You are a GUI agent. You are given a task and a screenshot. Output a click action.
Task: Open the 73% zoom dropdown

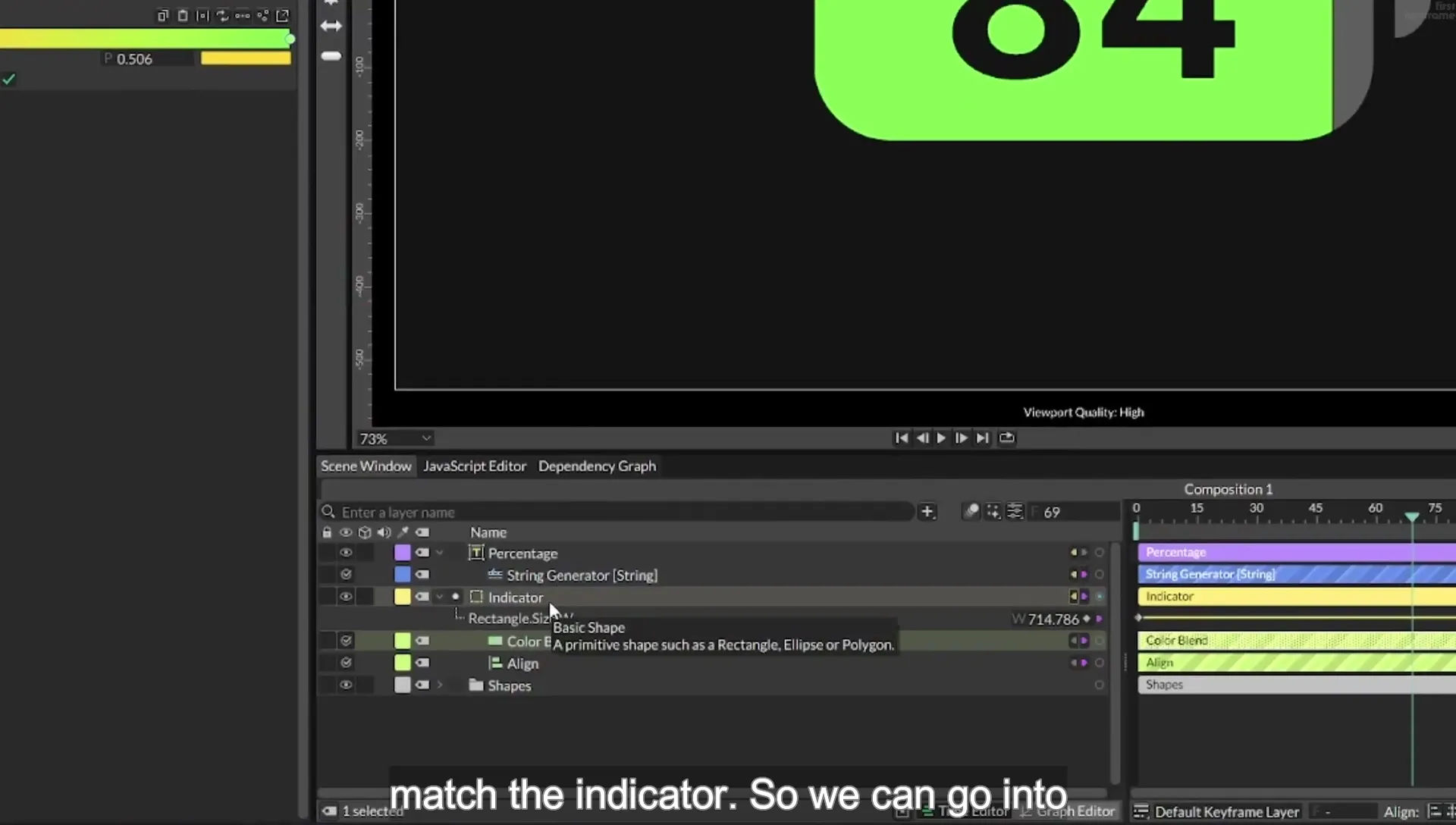point(395,438)
